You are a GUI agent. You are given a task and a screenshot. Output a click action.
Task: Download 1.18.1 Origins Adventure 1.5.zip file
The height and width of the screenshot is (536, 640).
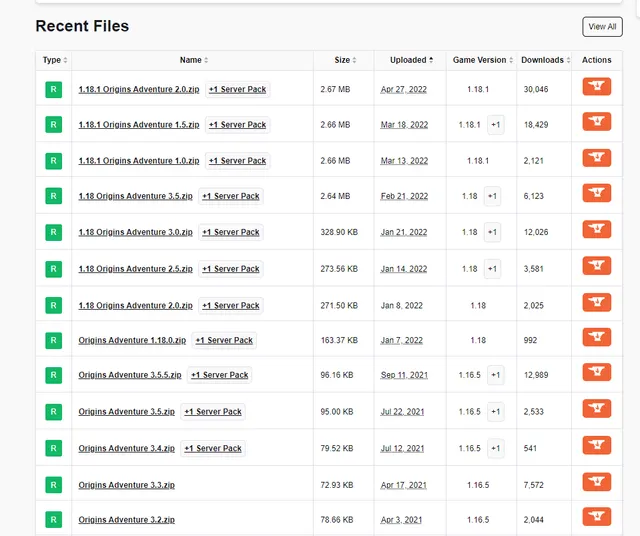click(597, 122)
